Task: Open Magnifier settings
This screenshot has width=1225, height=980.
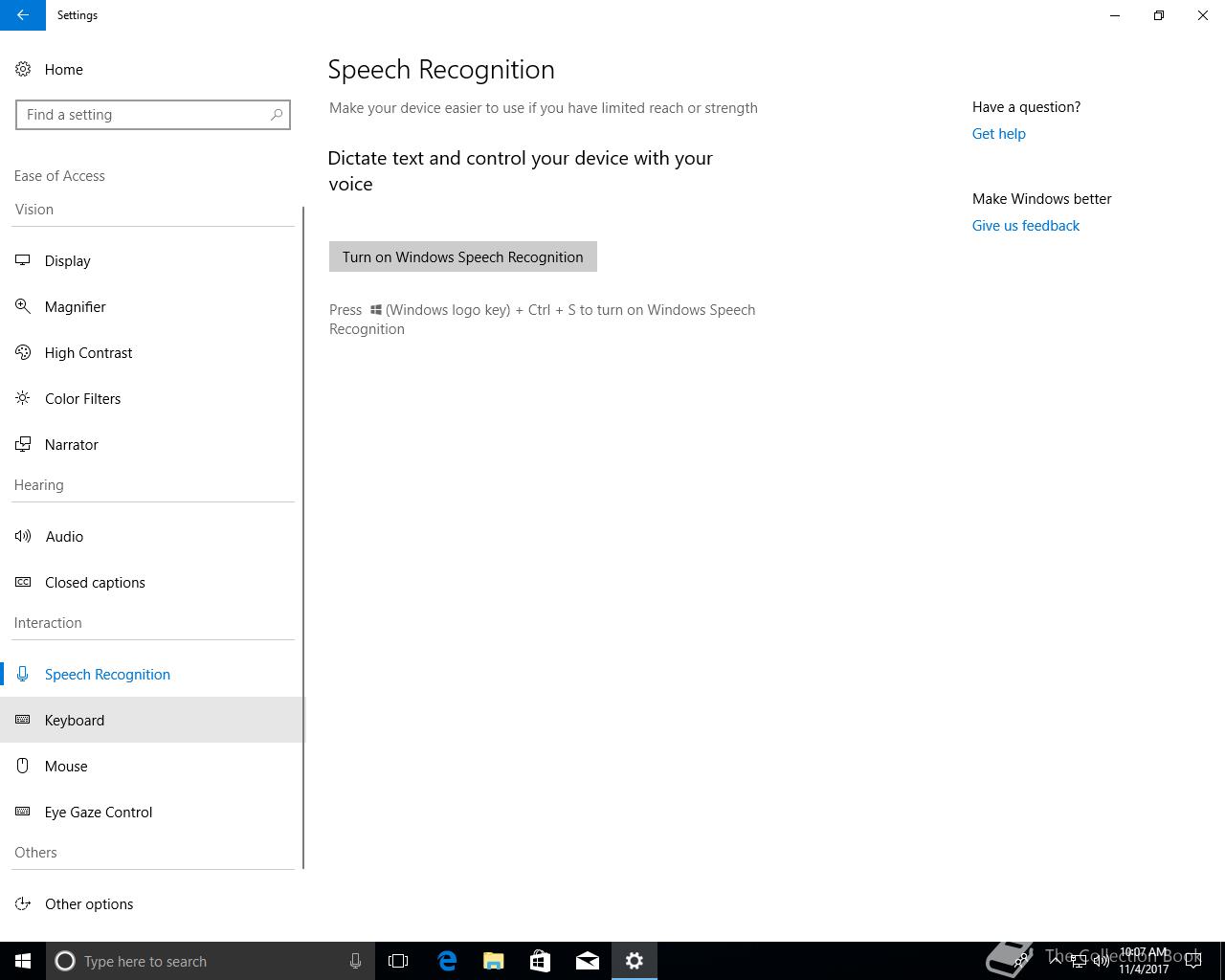Action: (x=153, y=307)
